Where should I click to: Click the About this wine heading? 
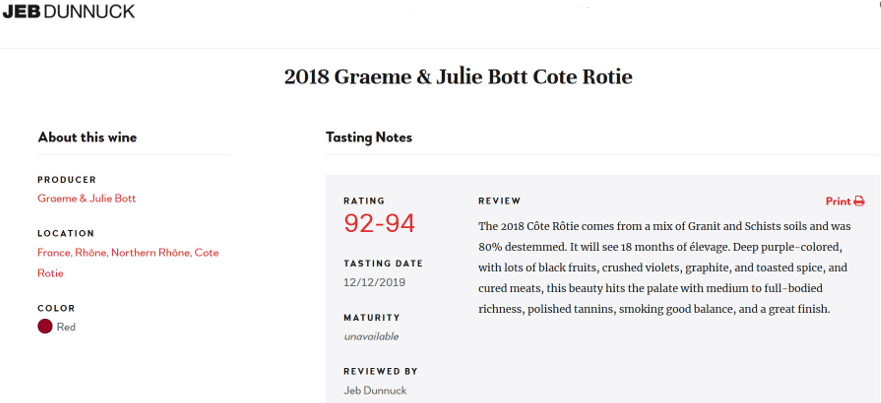click(87, 137)
